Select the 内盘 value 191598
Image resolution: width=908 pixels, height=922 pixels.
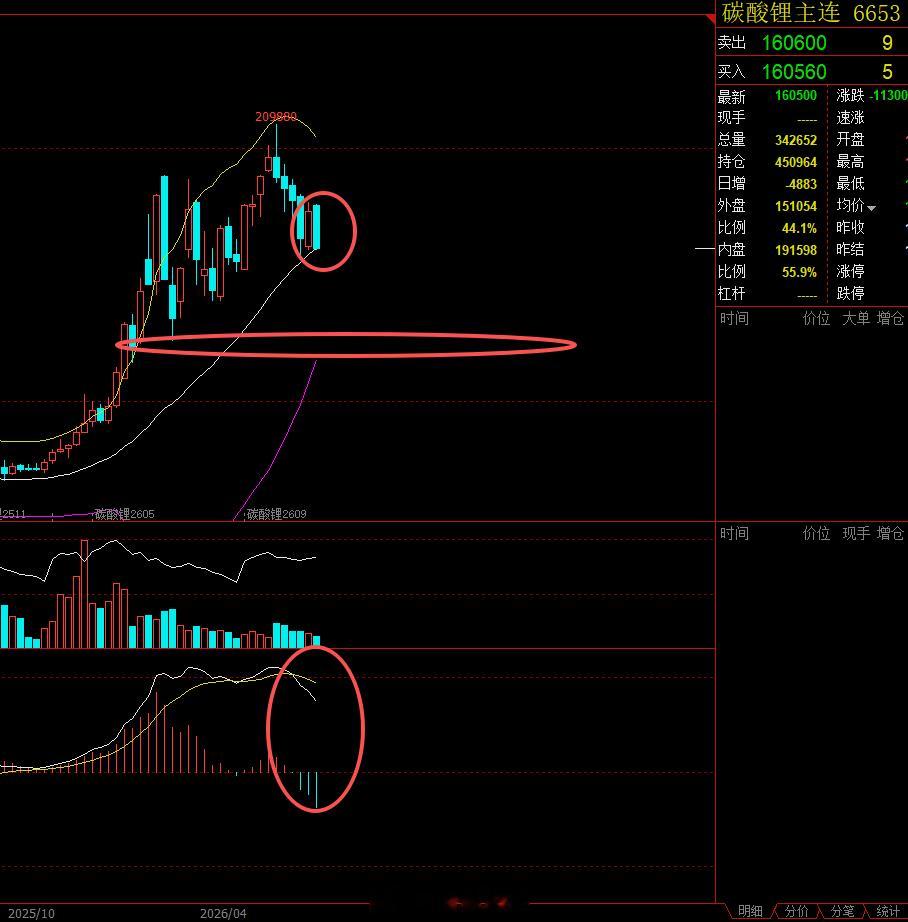(x=796, y=250)
